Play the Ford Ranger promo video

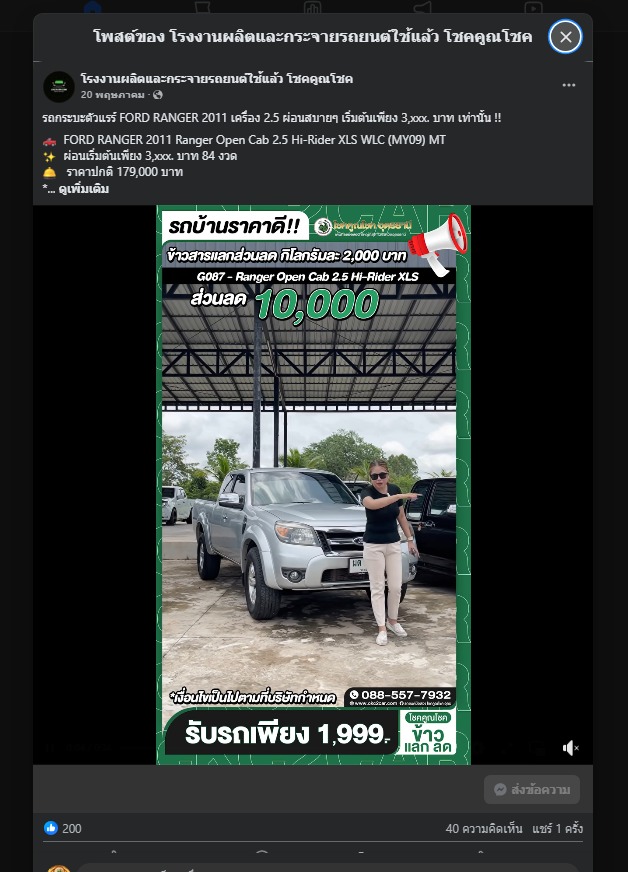313,485
